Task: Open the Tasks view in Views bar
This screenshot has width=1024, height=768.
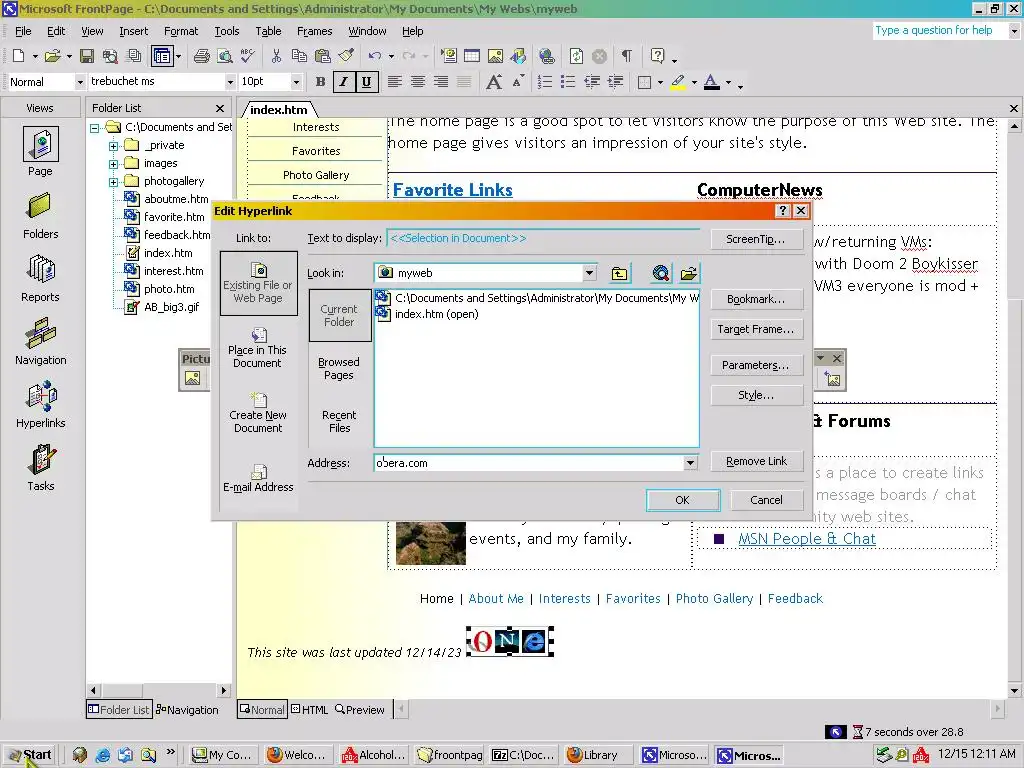Action: coord(40,468)
